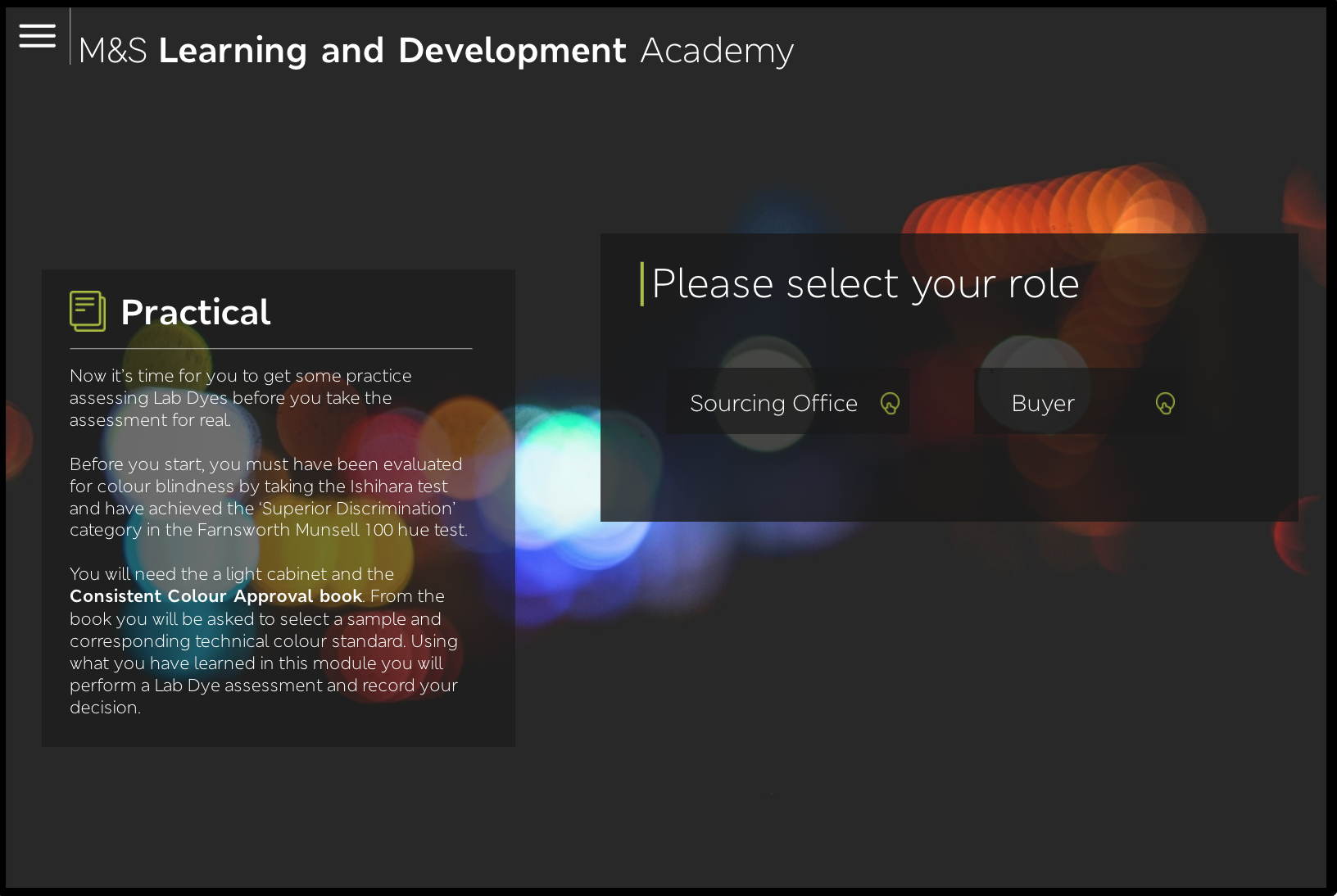Click the Practical heading text
The width and height of the screenshot is (1337, 896).
pos(195,312)
